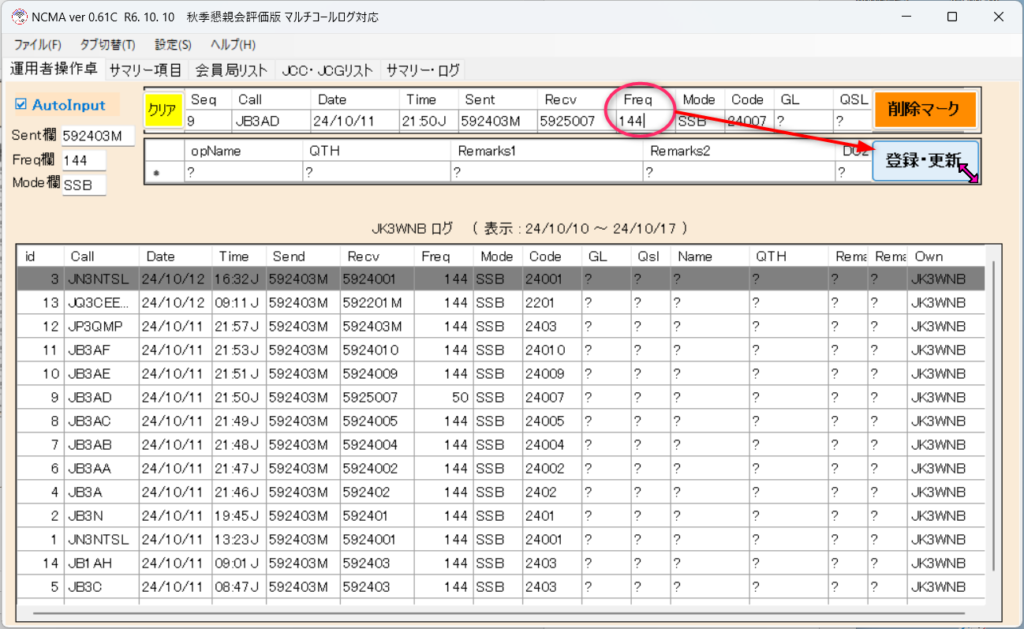Open the JCC・JCGリスト tab
Image resolution: width=1024 pixels, height=629 pixels.
tap(327, 70)
